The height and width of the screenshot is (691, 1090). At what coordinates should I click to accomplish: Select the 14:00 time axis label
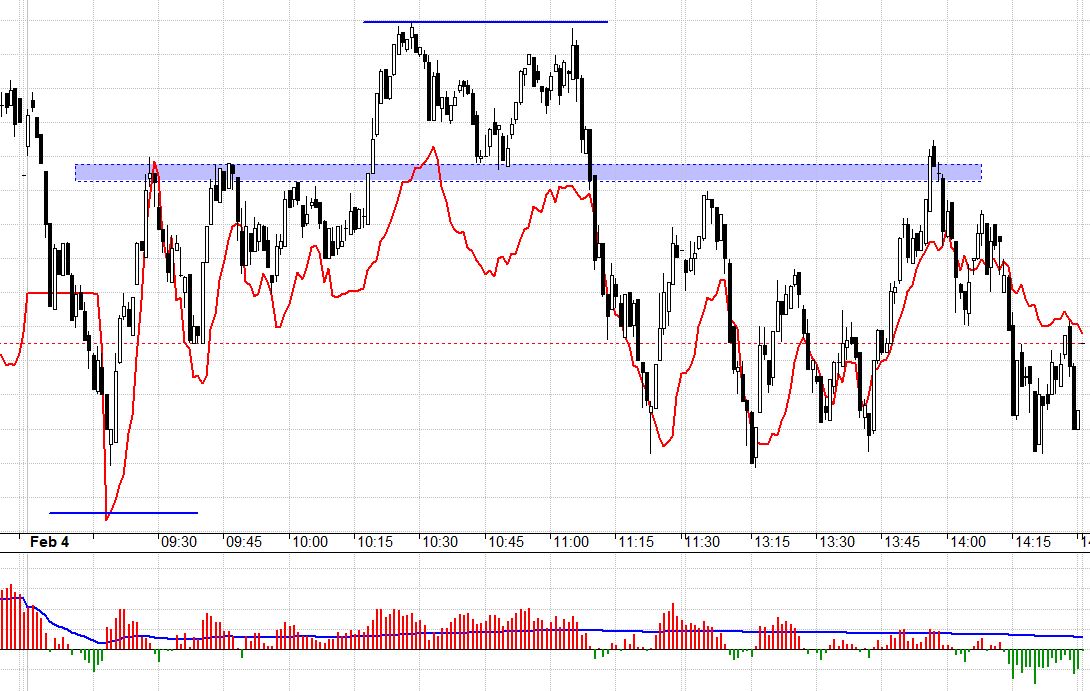[x=968, y=542]
